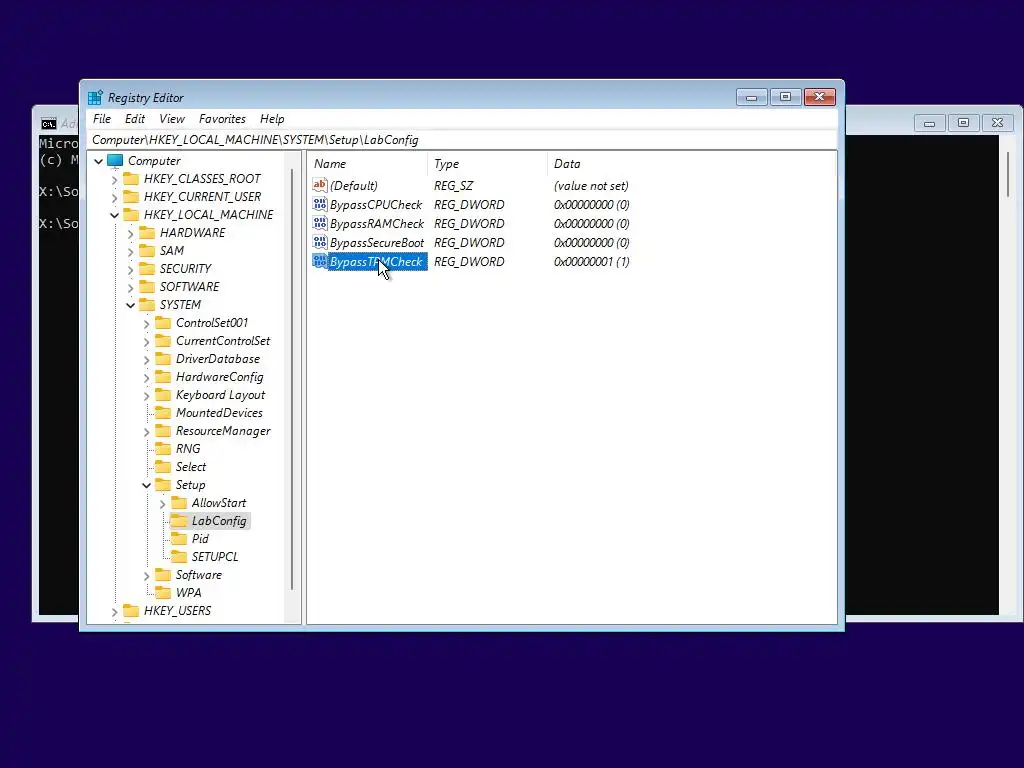
Task: Sort by the Name column header
Action: (367, 164)
